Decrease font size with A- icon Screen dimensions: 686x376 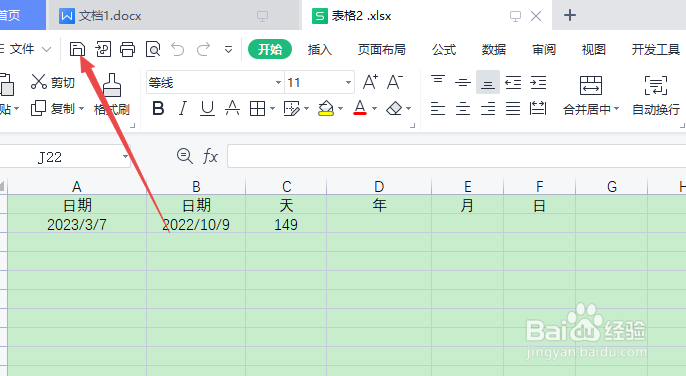click(395, 82)
